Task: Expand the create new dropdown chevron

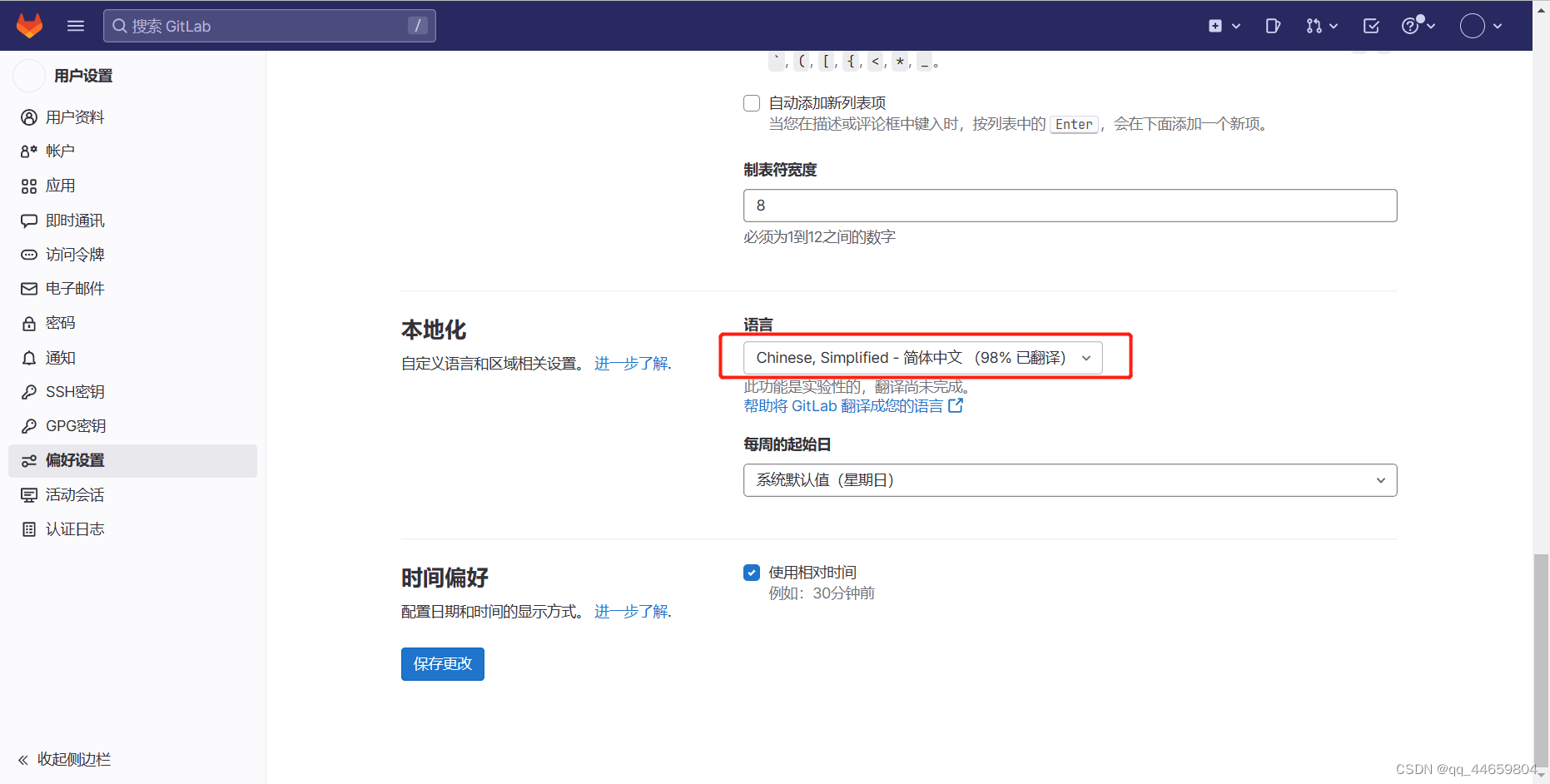Action: coord(1236,26)
